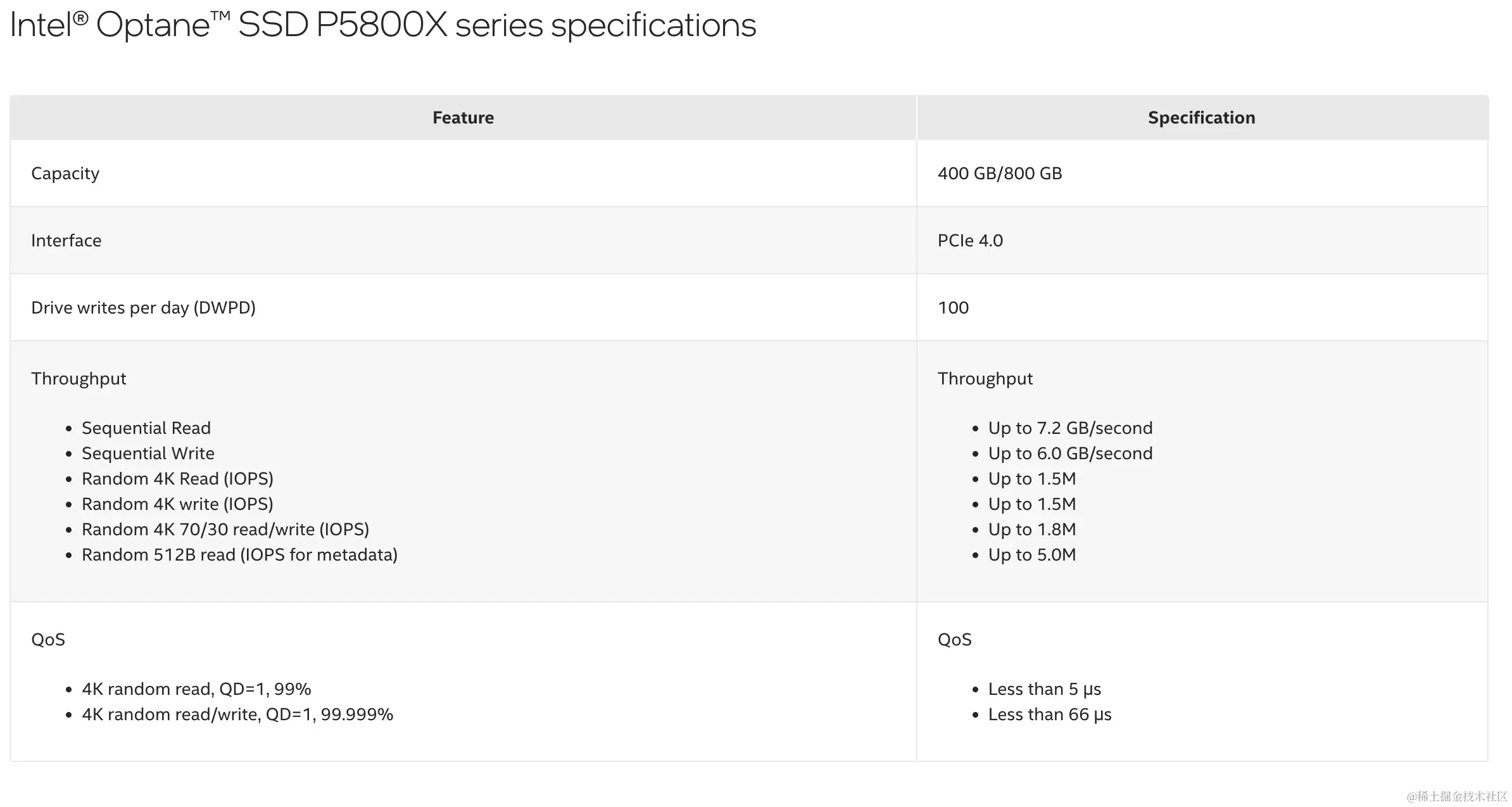Click 4K random read QD=1 99% item

coord(196,689)
